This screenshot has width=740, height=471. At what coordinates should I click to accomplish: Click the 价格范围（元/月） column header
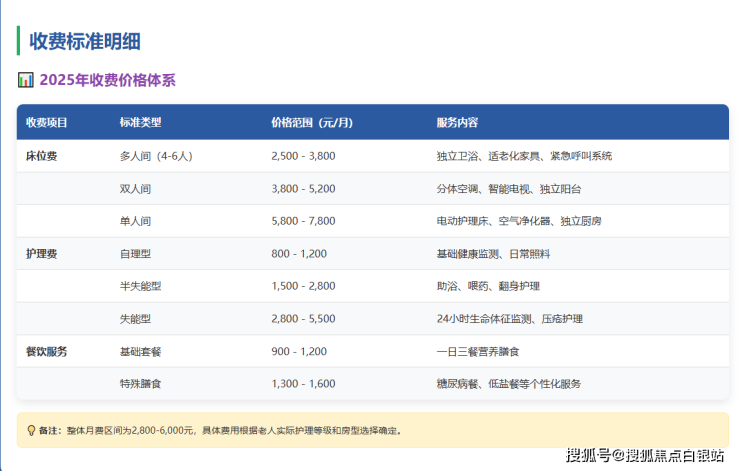click(x=312, y=123)
